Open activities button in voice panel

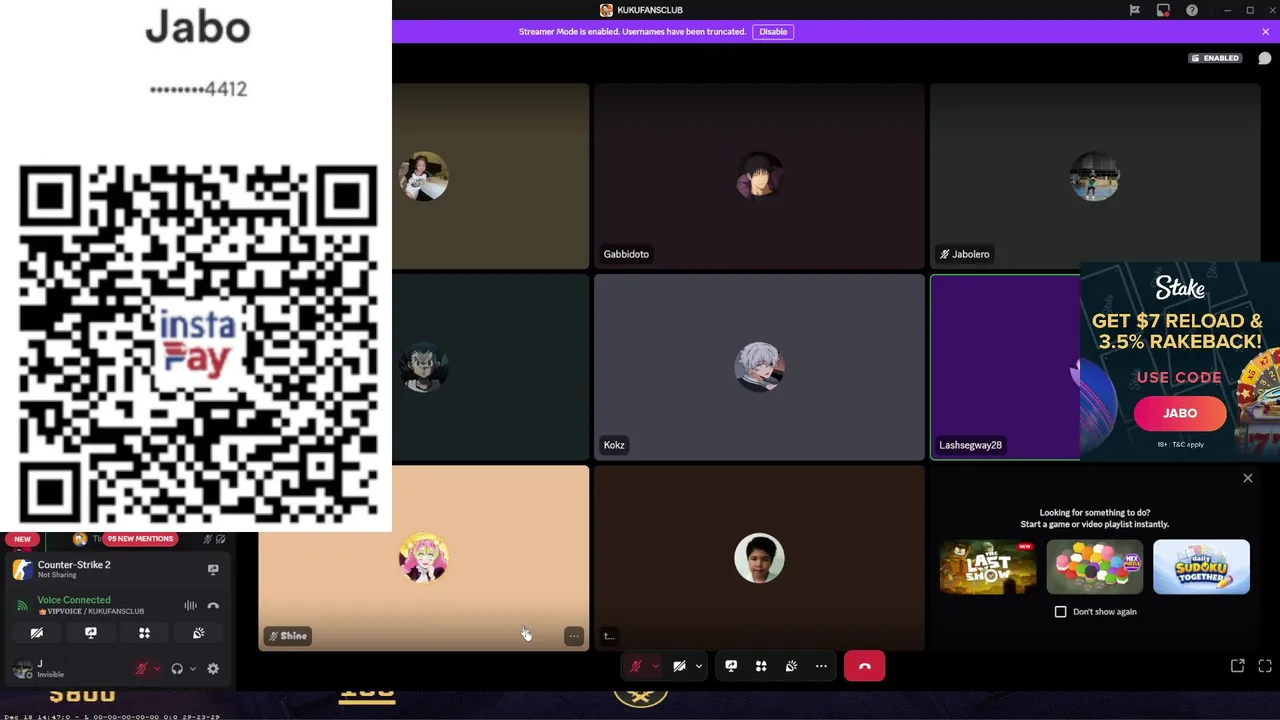[x=144, y=633]
